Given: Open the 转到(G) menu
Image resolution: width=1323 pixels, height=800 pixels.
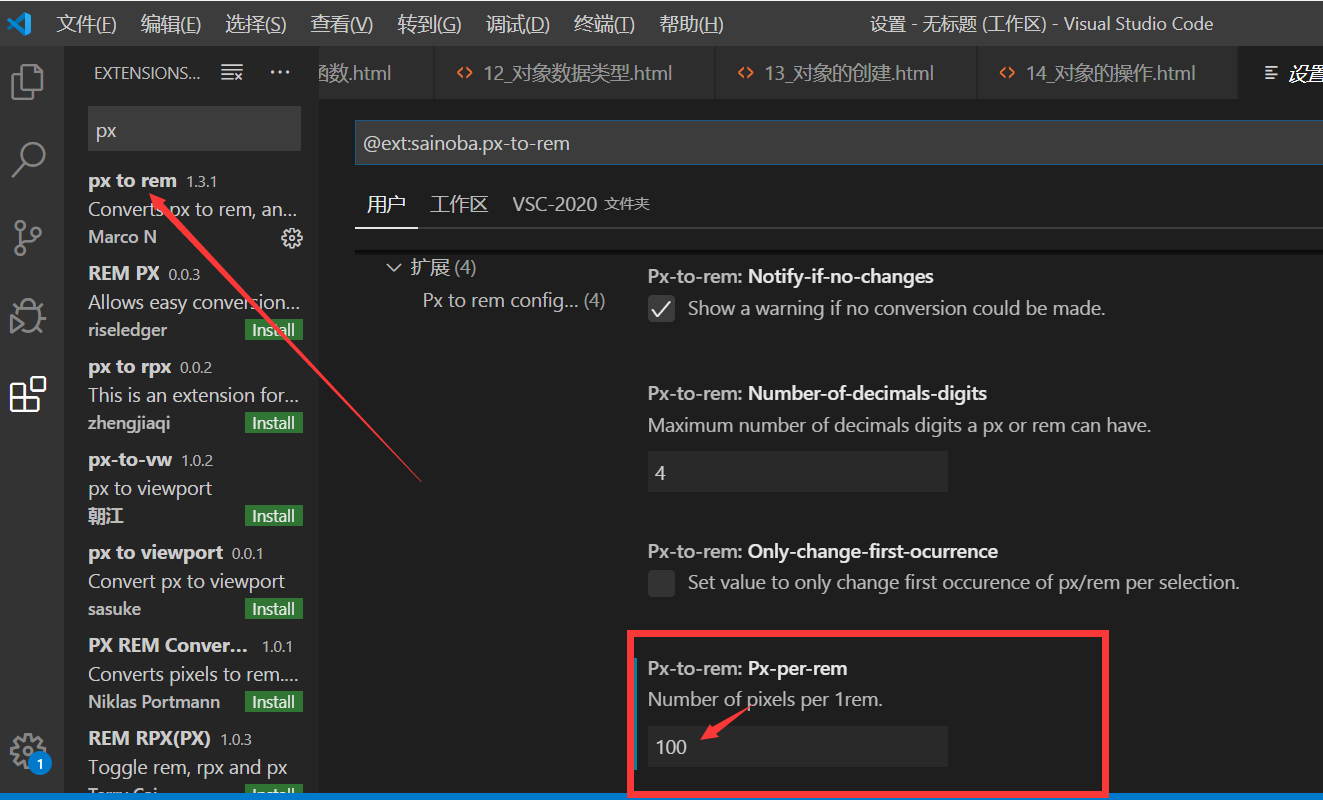Looking at the screenshot, I should tap(429, 24).
